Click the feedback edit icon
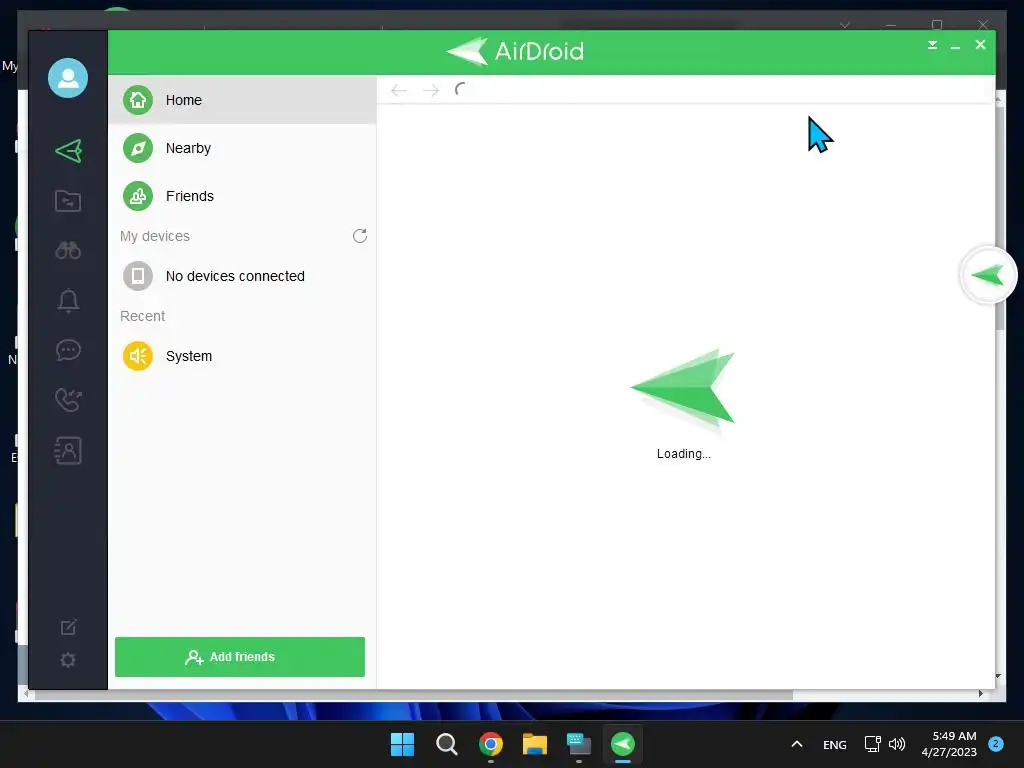 coord(68,627)
